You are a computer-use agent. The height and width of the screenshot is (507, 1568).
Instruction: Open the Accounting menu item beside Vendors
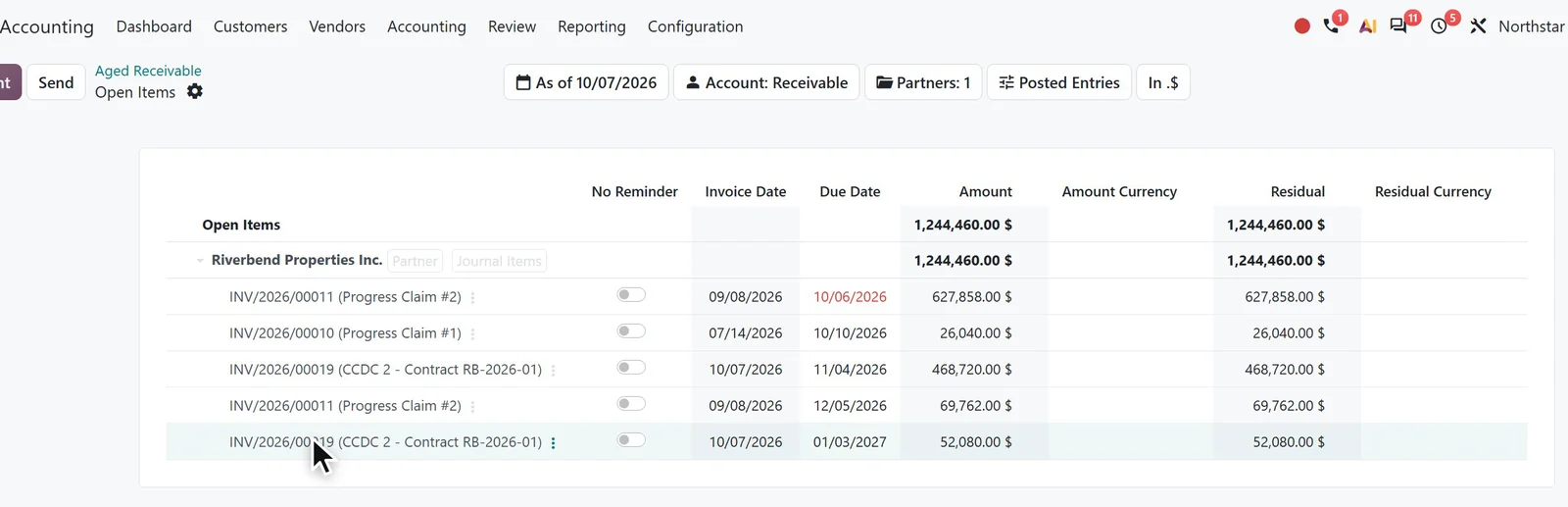click(426, 26)
